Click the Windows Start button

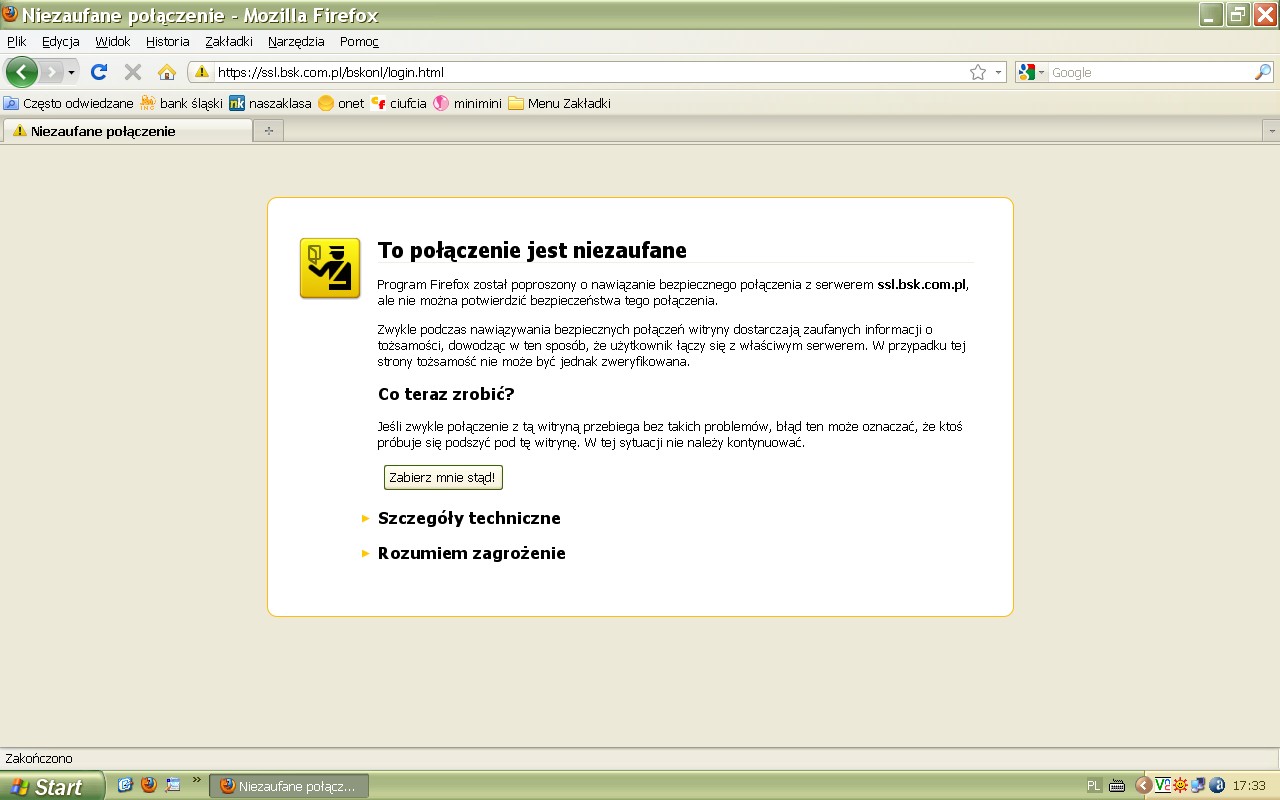[x=52, y=786]
